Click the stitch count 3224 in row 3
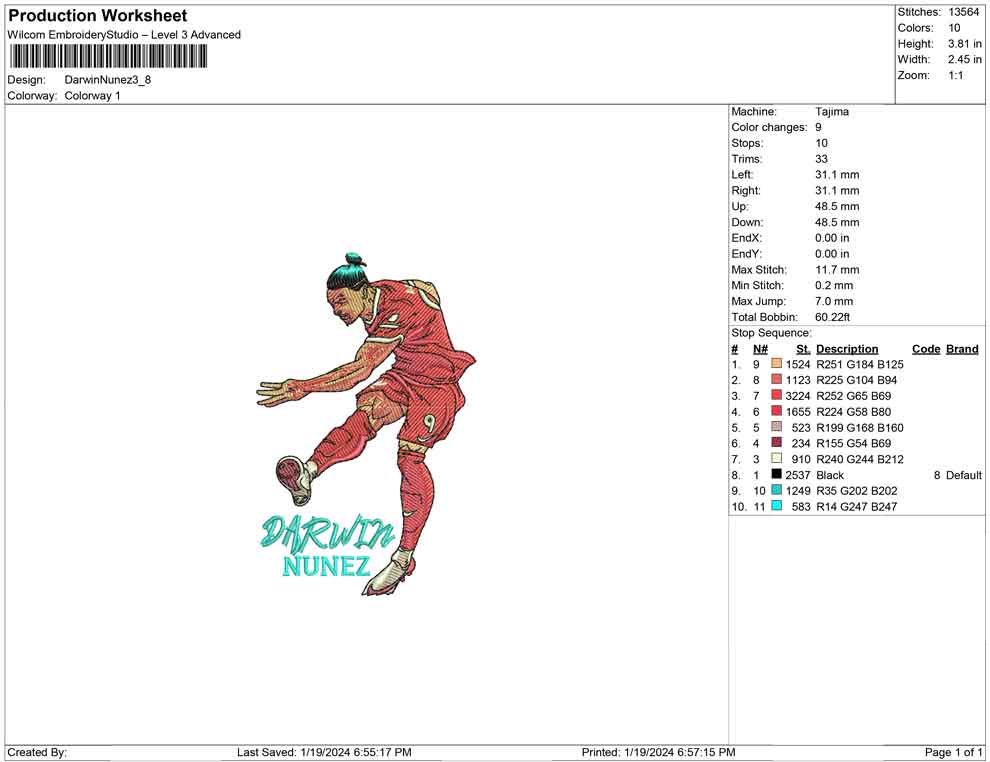The height and width of the screenshot is (762, 990). click(x=797, y=396)
